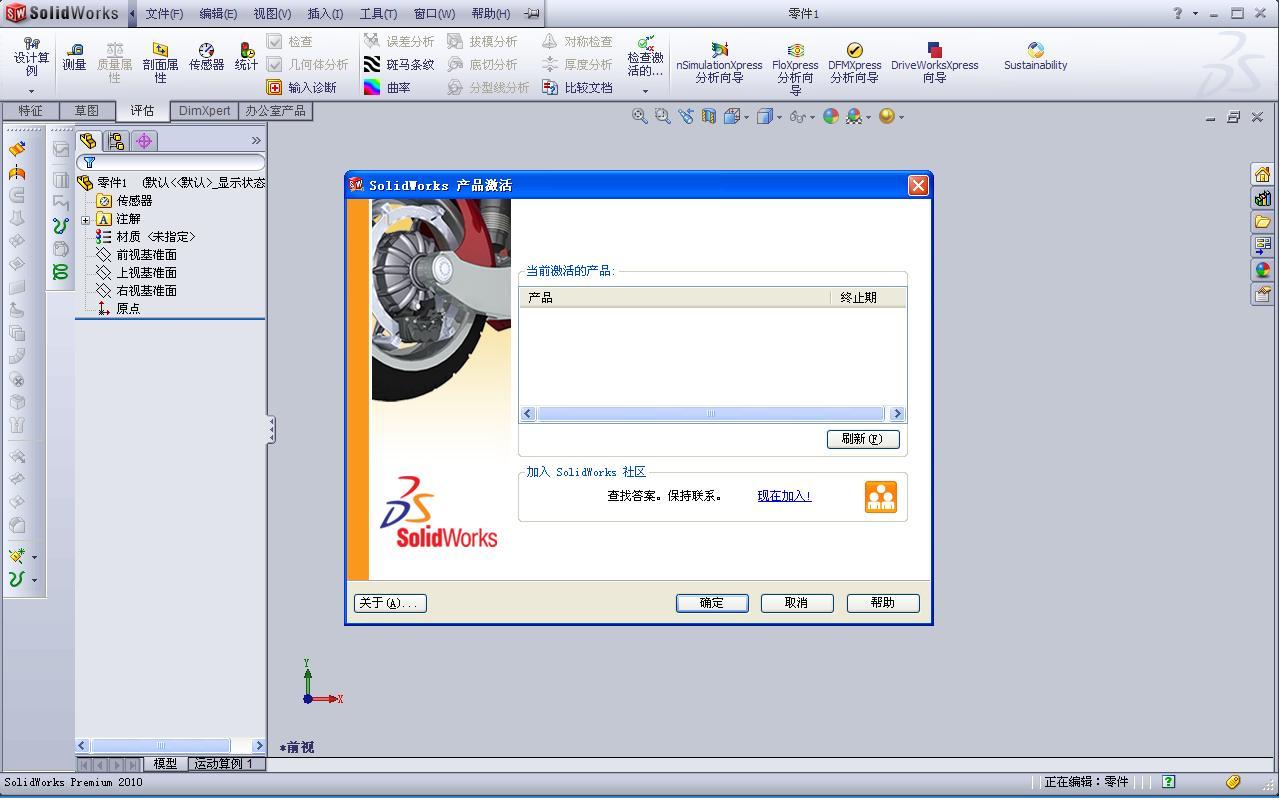The height and width of the screenshot is (800, 1280).
Task: Open Appearances color ball task pane icon
Action: pos(1262,270)
